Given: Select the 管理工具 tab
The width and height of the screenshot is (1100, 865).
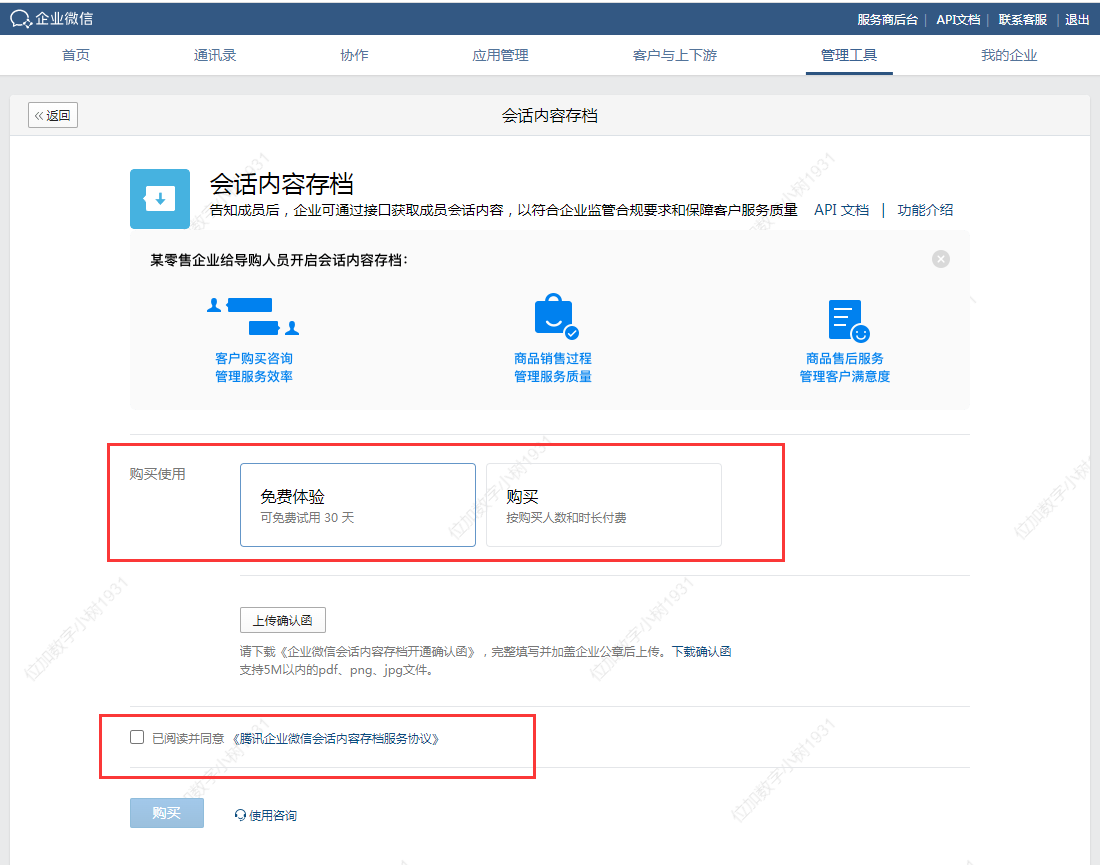Looking at the screenshot, I should click(849, 55).
